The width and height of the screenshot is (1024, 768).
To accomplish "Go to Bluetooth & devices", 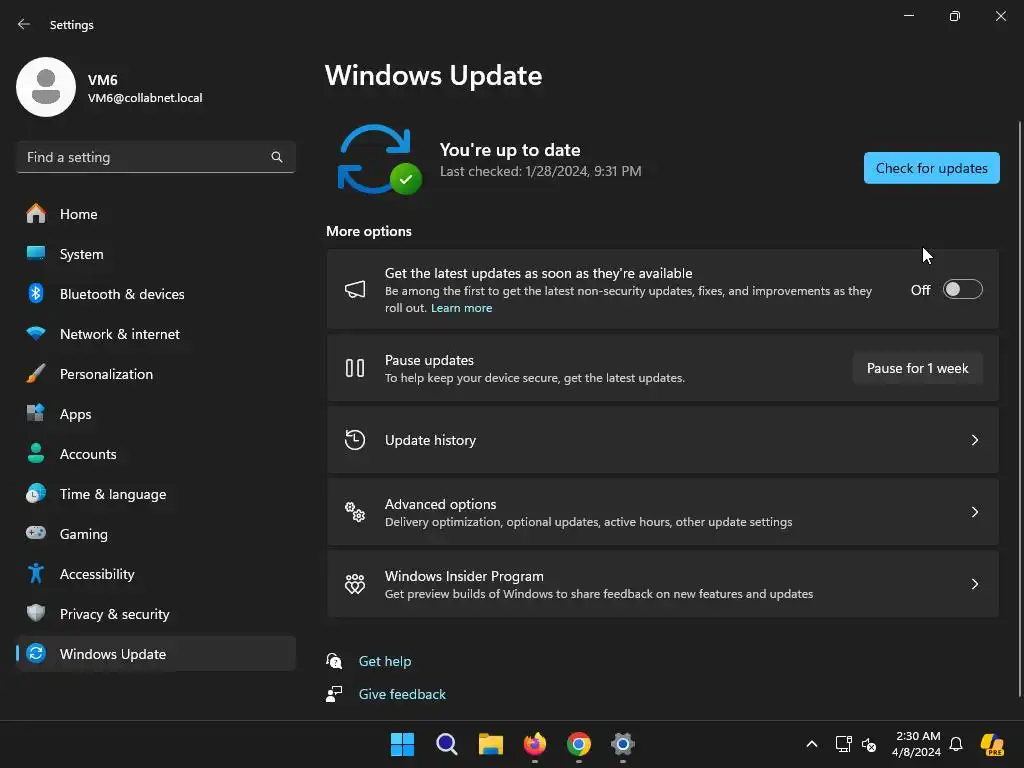I will 155,294.
